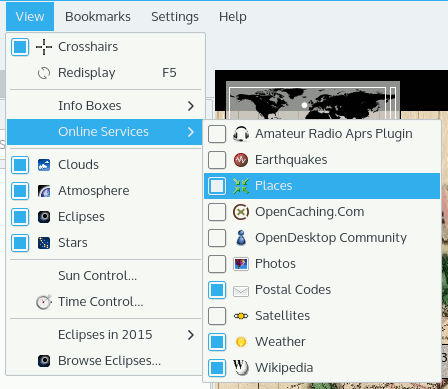Click the Satellites icon in submenu
Screen dimensions: 448x389
[x=241, y=316]
